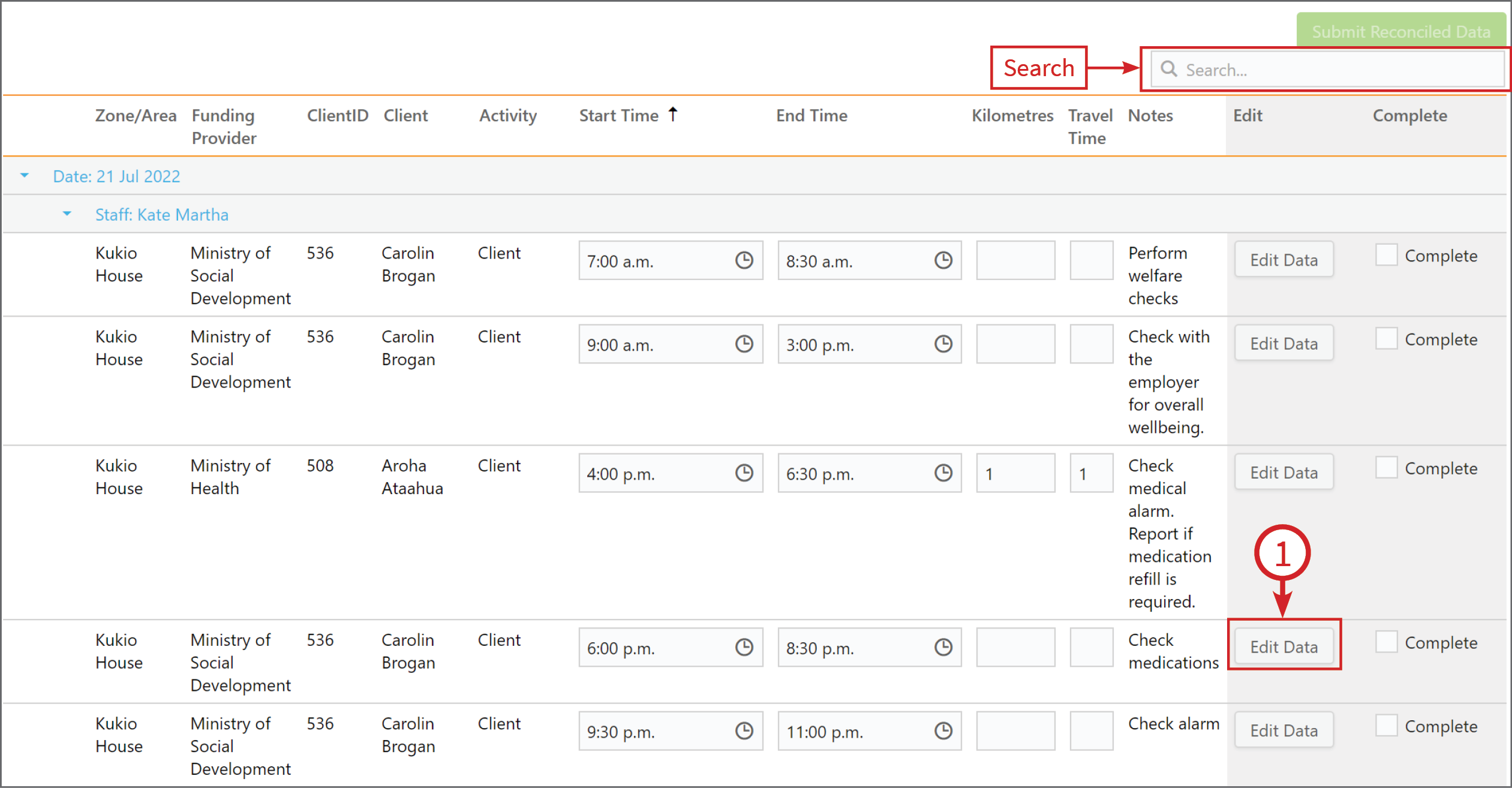This screenshot has height=788, width=1512.
Task: Open clock picker for 8:30 p.m. end time
Action: (x=943, y=647)
